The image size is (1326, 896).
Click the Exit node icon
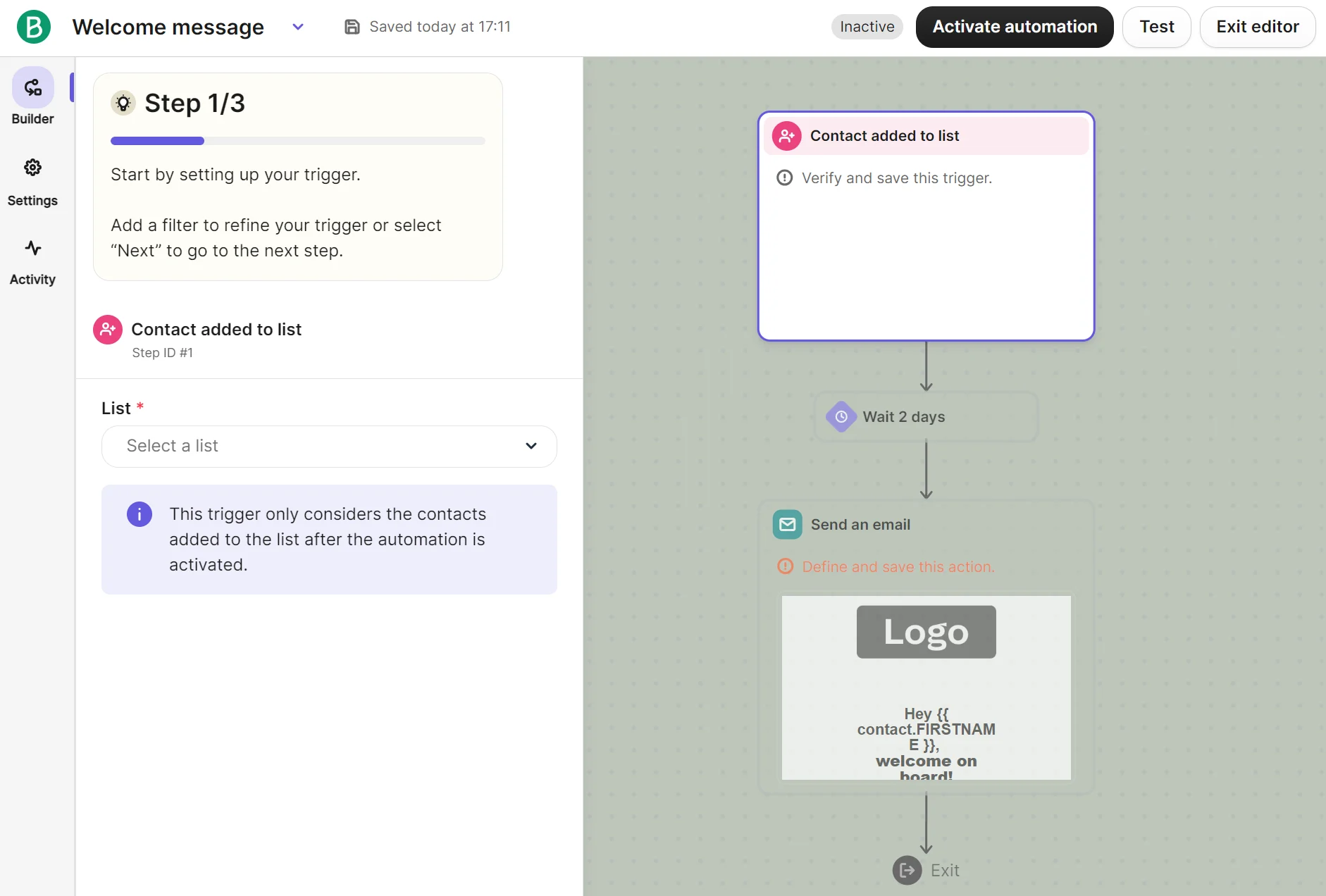(x=907, y=871)
